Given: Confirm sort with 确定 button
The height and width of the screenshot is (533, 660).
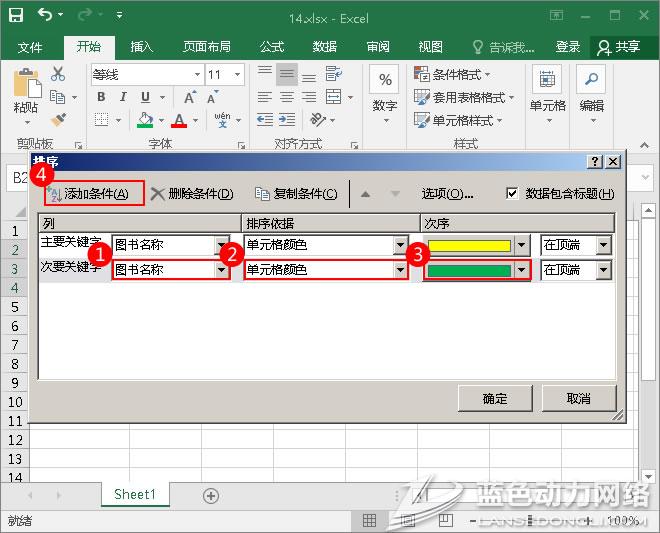Looking at the screenshot, I should [495, 398].
